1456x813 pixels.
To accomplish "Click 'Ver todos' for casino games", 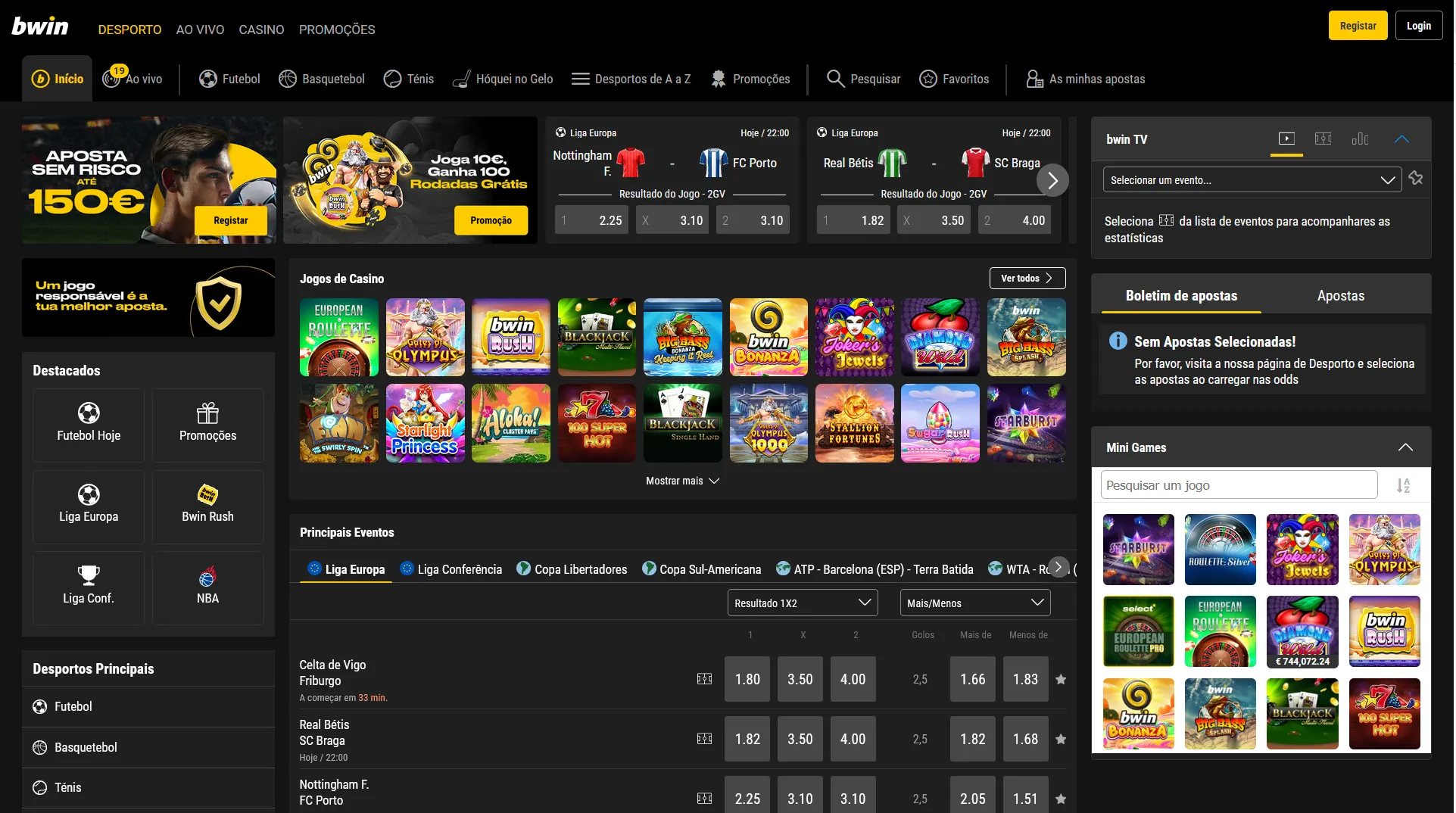I will (x=1027, y=279).
